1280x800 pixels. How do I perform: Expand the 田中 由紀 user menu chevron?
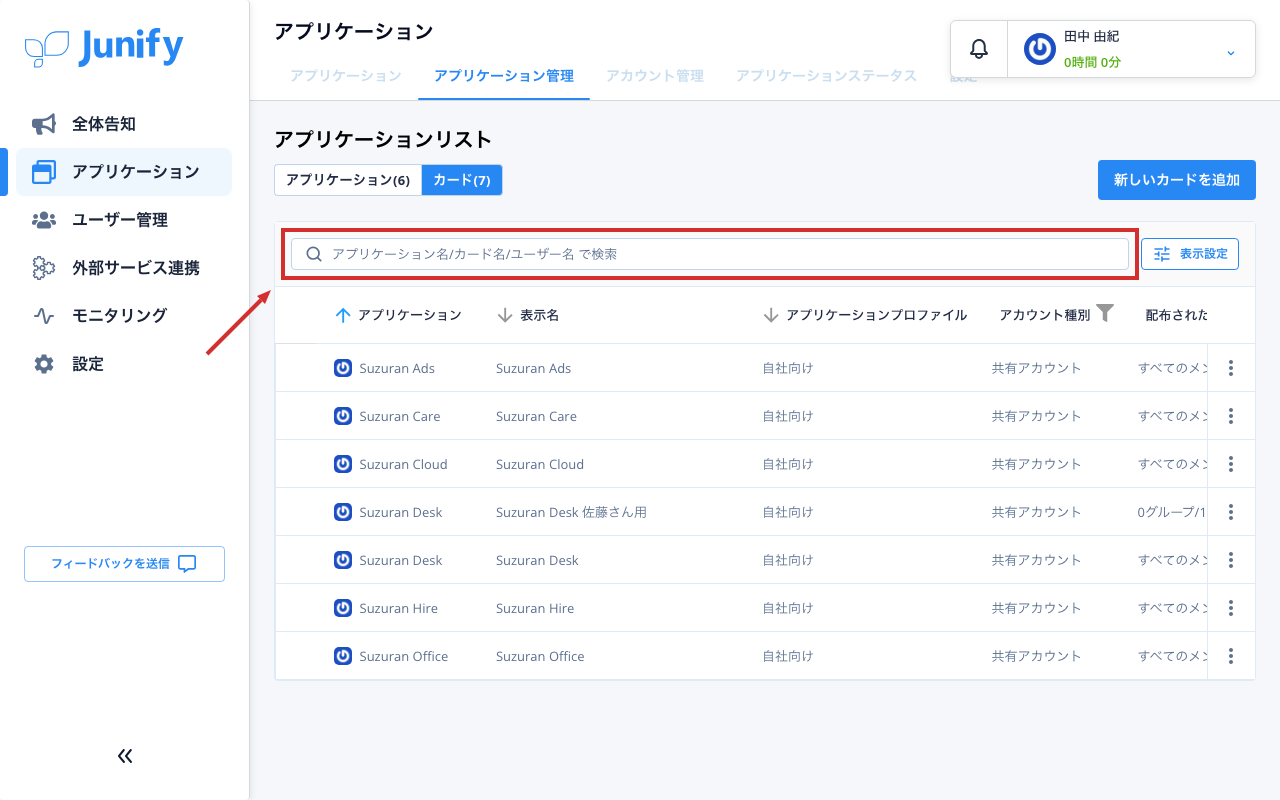(1231, 52)
